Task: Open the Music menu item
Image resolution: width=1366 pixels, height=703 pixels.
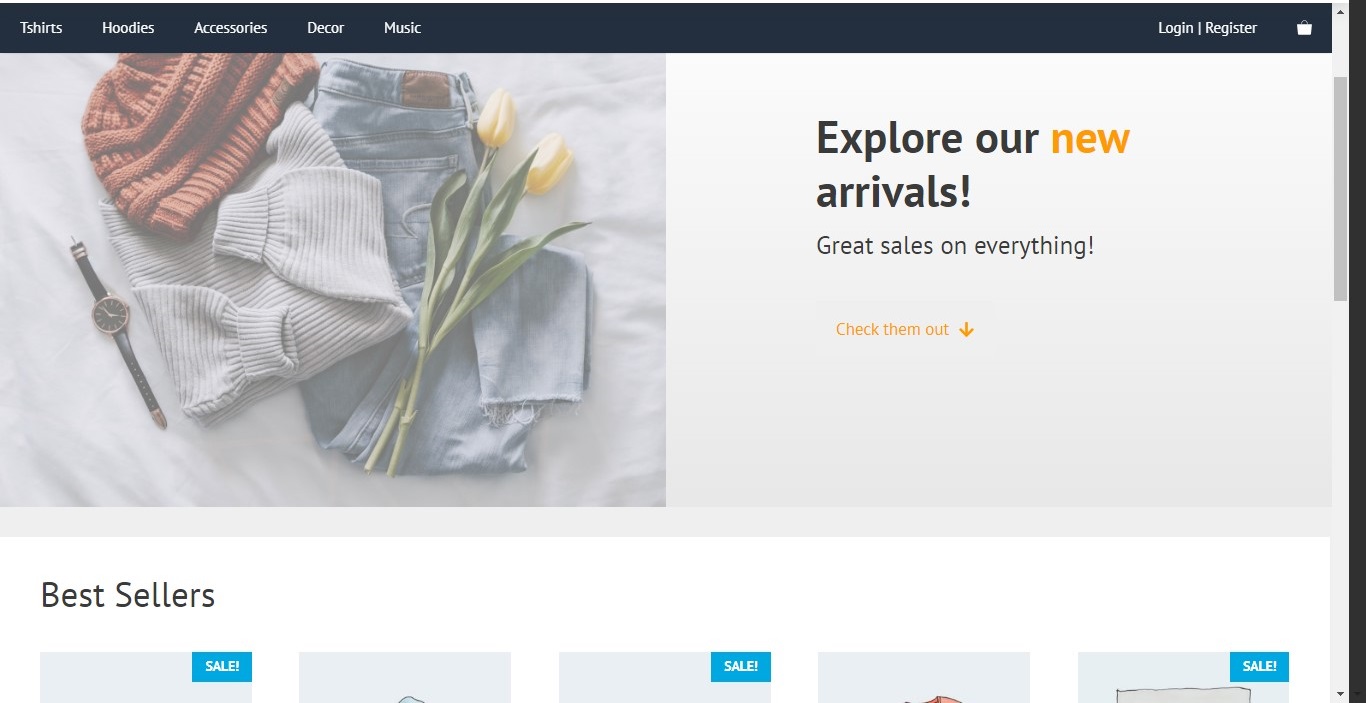Action: point(402,28)
